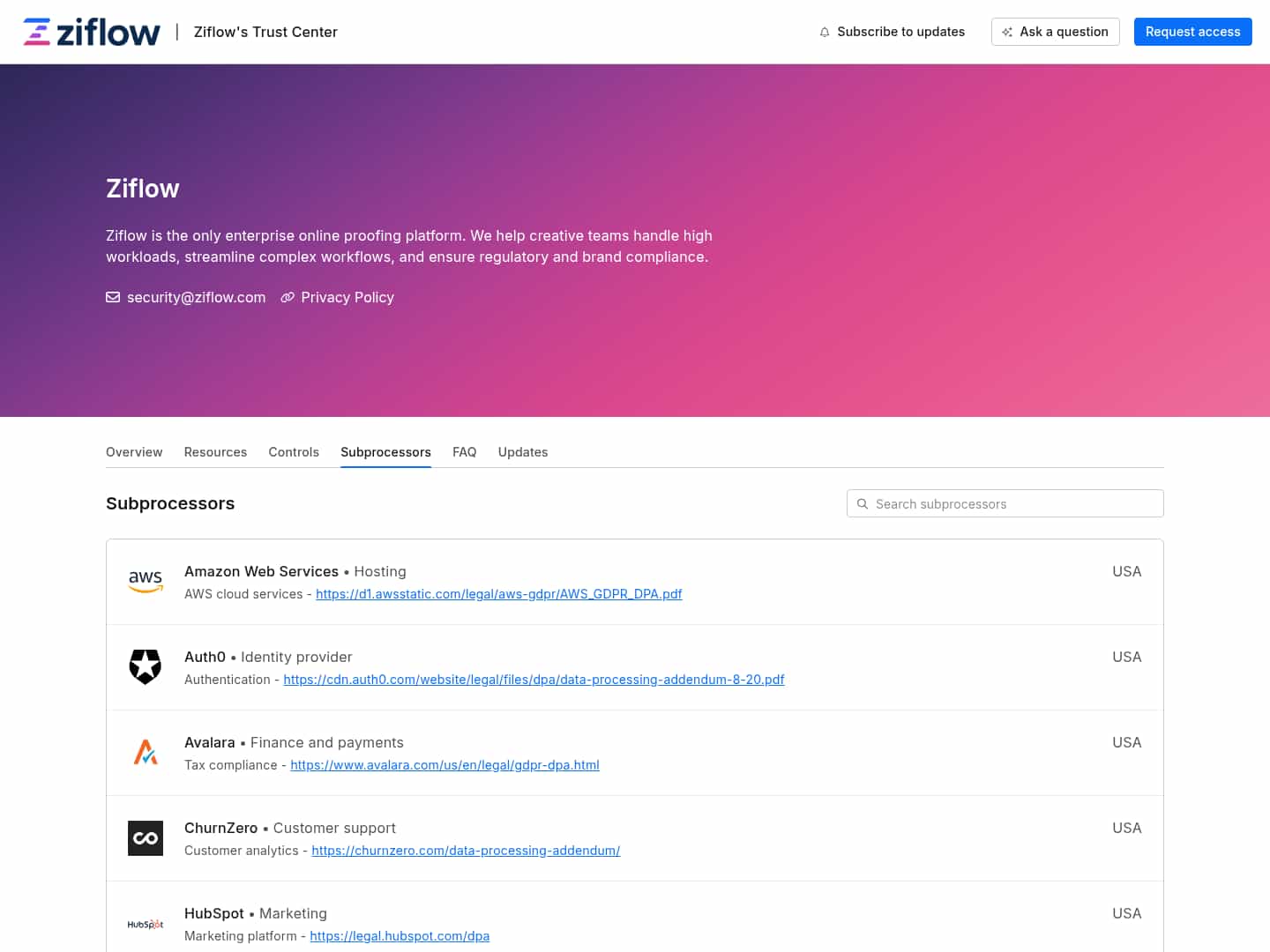Switch to the Updates tab
This screenshot has width=1270, height=952.
pyautogui.click(x=522, y=451)
